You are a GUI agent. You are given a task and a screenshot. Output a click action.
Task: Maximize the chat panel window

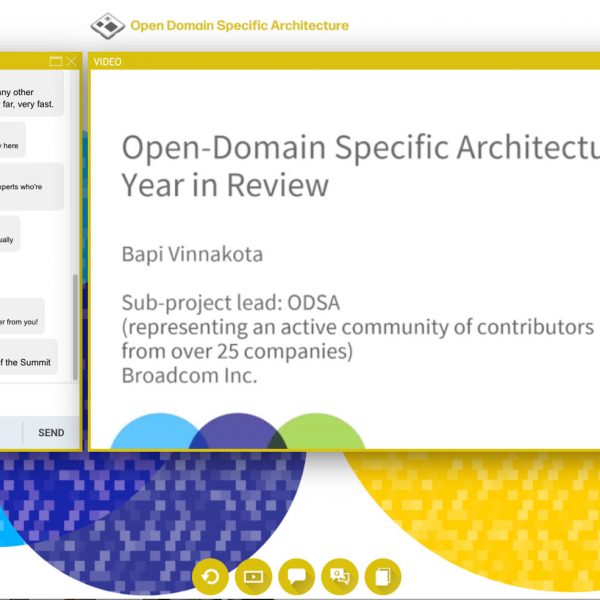pos(56,62)
